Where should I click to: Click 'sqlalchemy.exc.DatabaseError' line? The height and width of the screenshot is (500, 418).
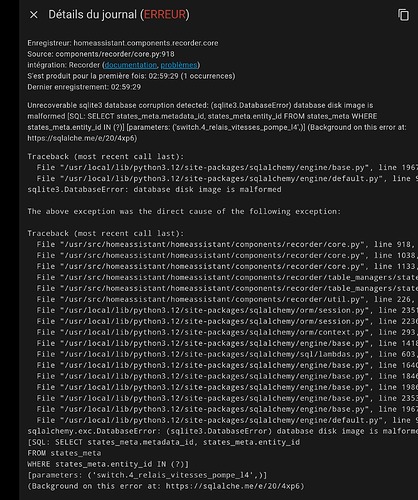click(x=222, y=431)
